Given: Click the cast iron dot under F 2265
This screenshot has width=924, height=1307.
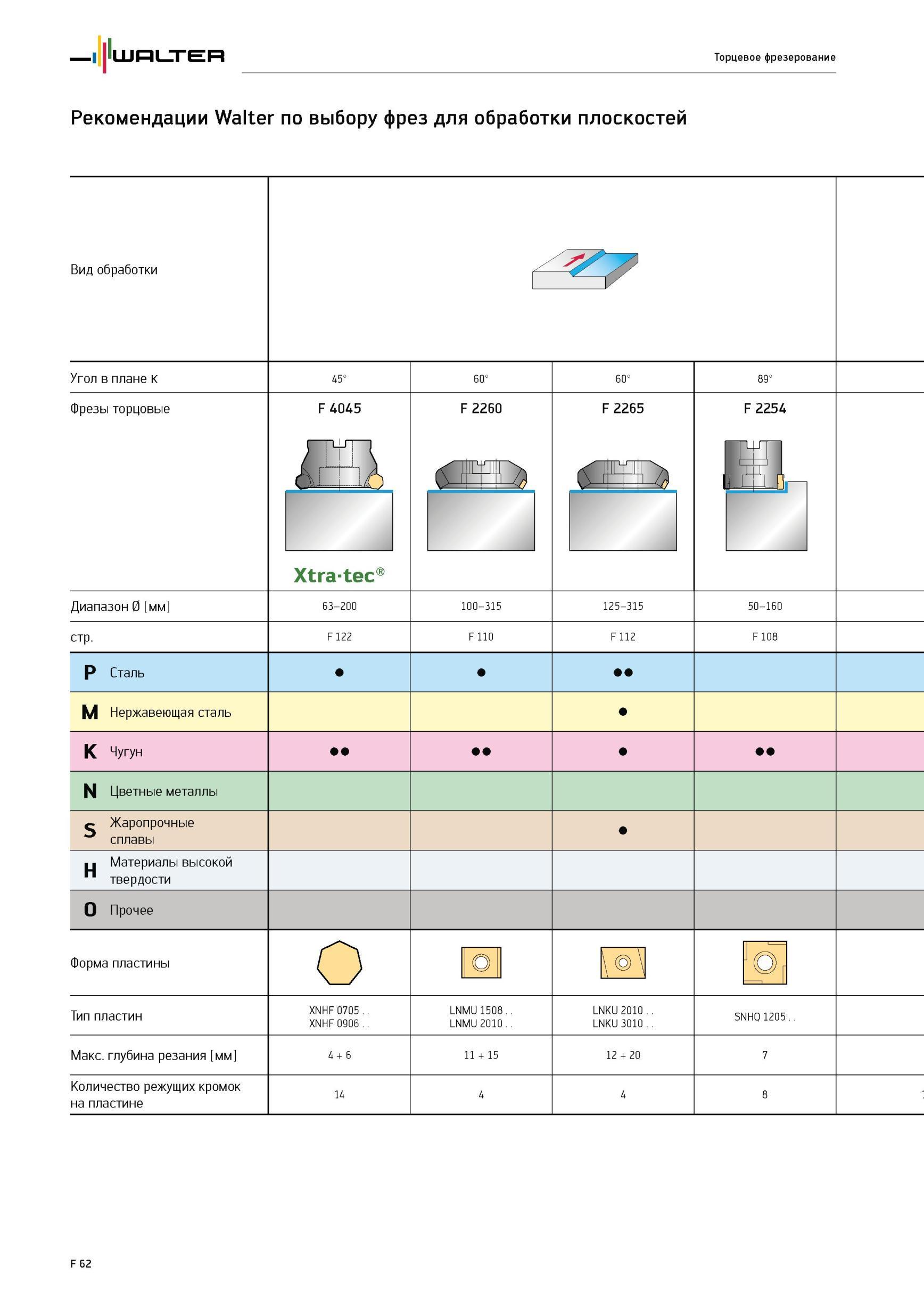Looking at the screenshot, I should (623, 751).
